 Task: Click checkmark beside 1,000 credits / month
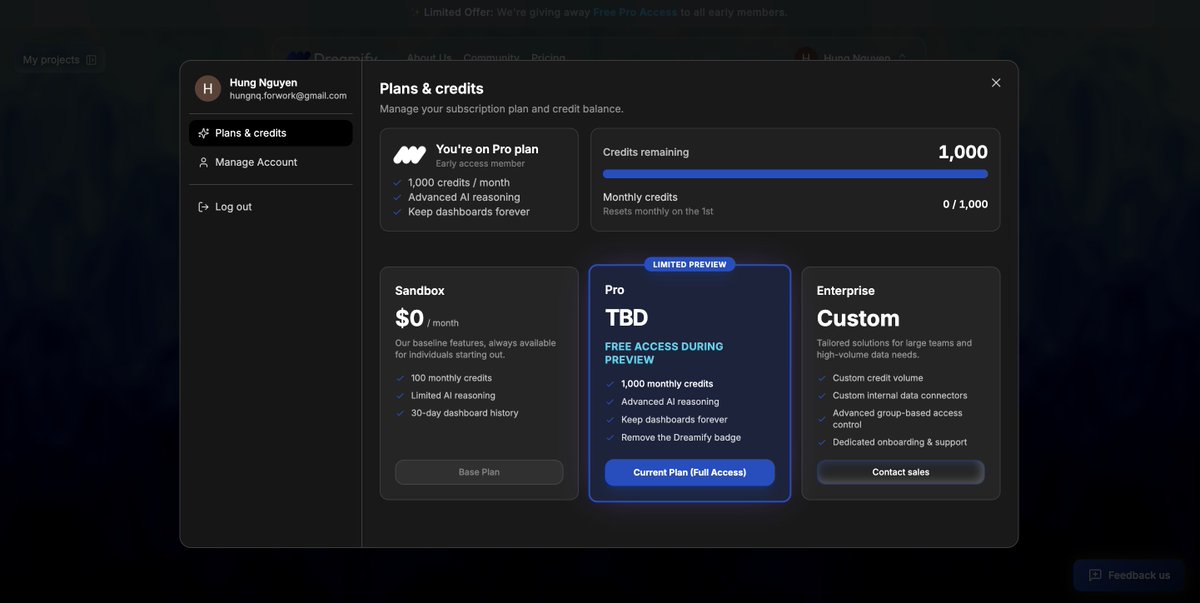[397, 183]
